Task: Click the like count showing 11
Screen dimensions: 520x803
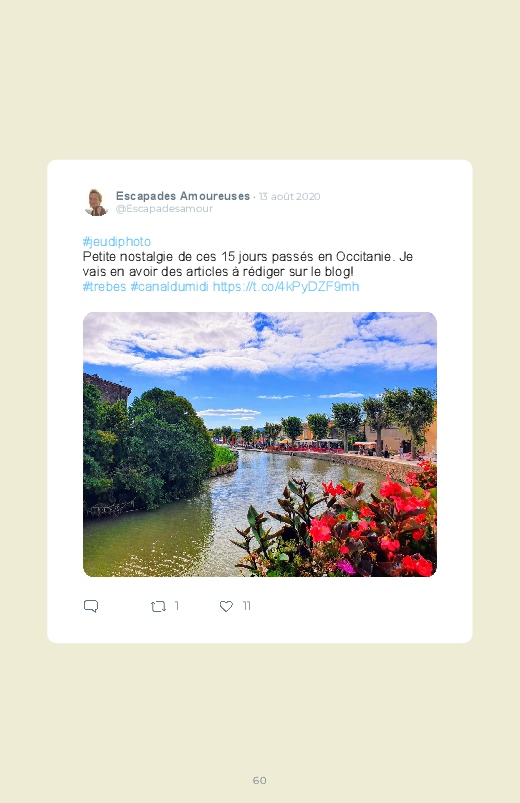Action: [246, 606]
